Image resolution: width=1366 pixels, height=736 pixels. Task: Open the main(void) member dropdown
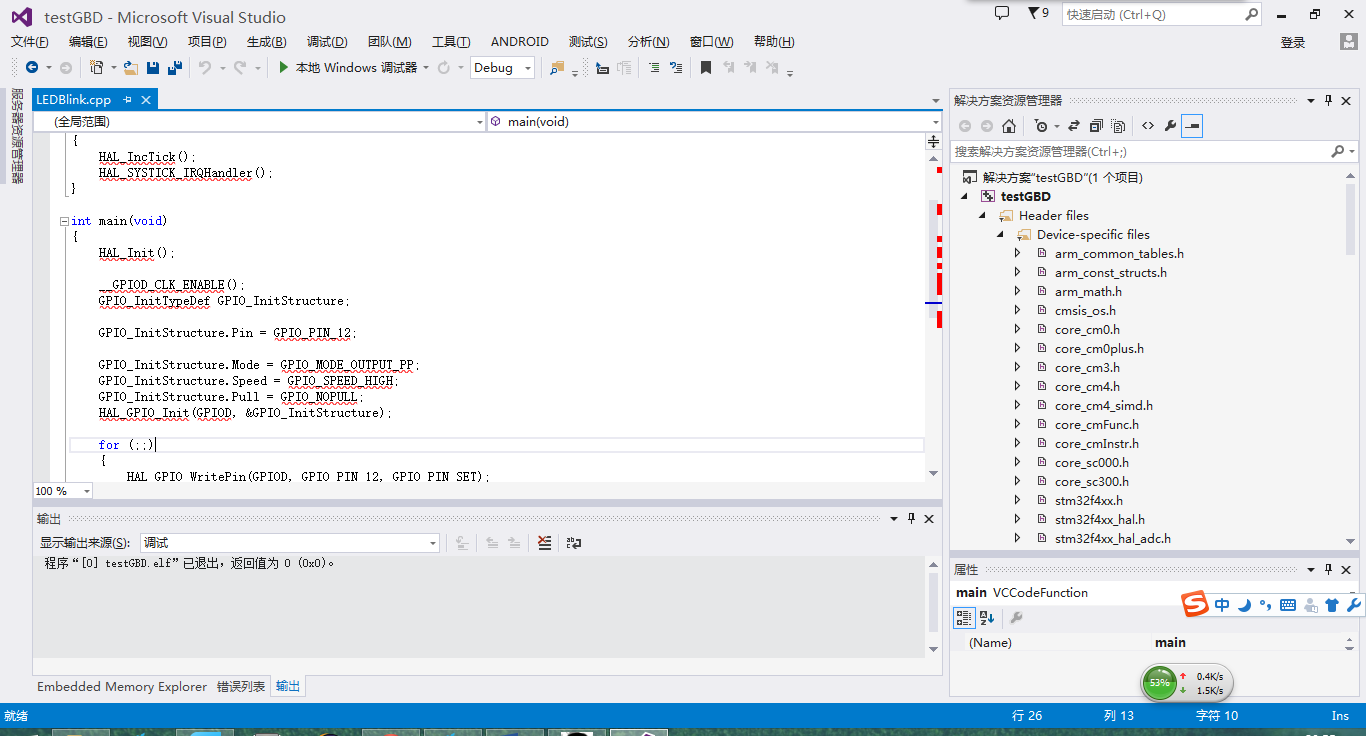(x=714, y=121)
